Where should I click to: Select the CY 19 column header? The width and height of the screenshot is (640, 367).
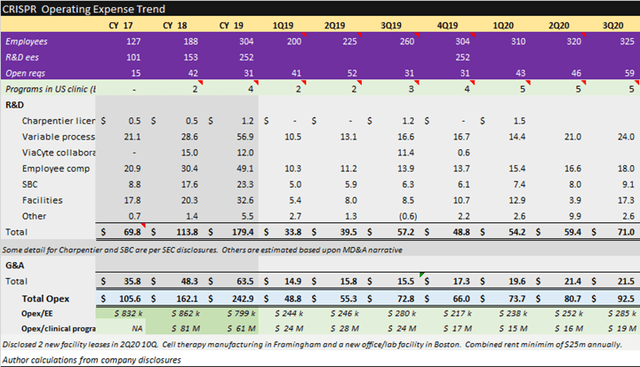point(231,25)
